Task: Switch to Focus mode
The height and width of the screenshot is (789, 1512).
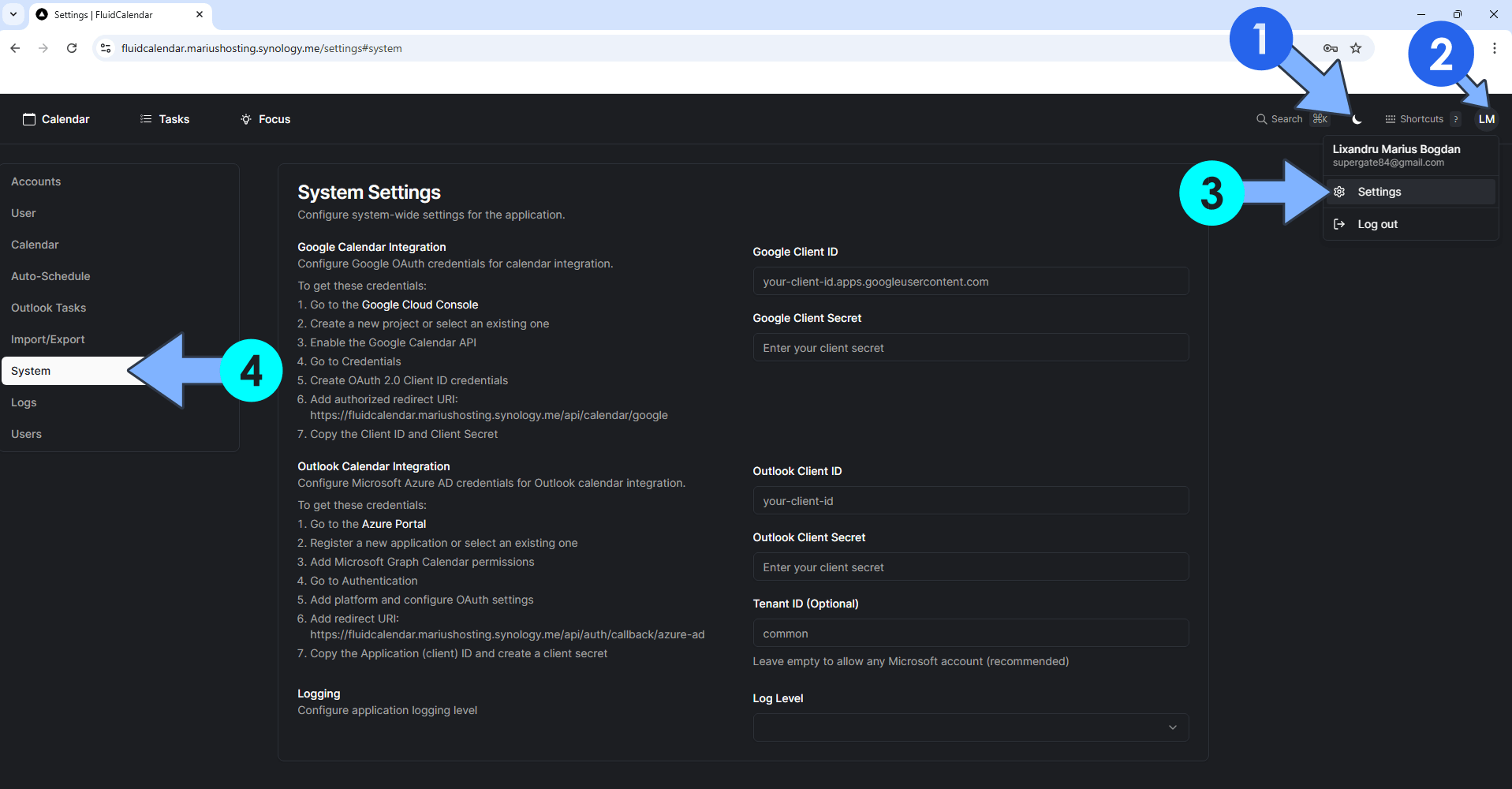Action: coord(266,119)
